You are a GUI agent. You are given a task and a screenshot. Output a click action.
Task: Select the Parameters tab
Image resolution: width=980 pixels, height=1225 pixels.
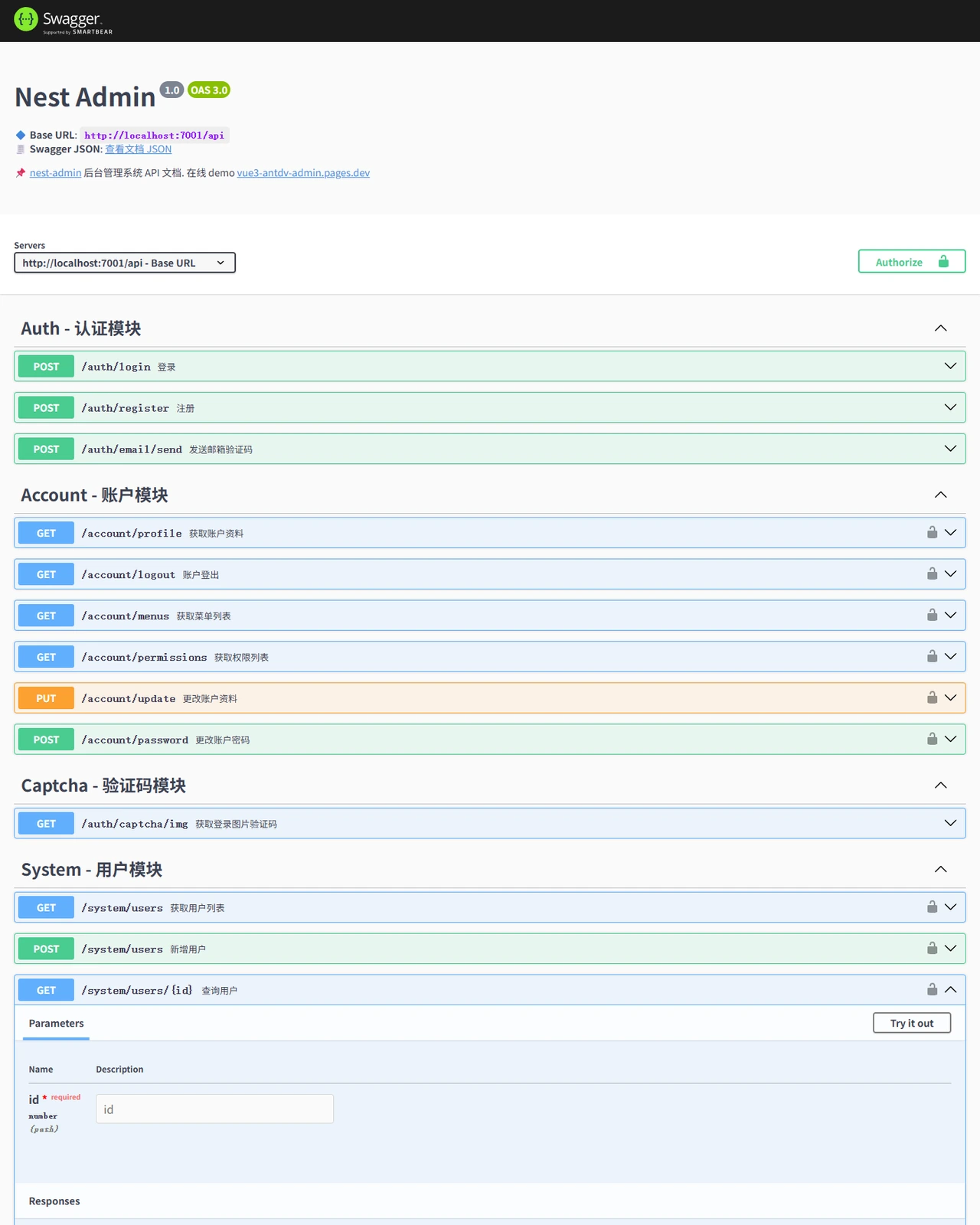tap(56, 1024)
